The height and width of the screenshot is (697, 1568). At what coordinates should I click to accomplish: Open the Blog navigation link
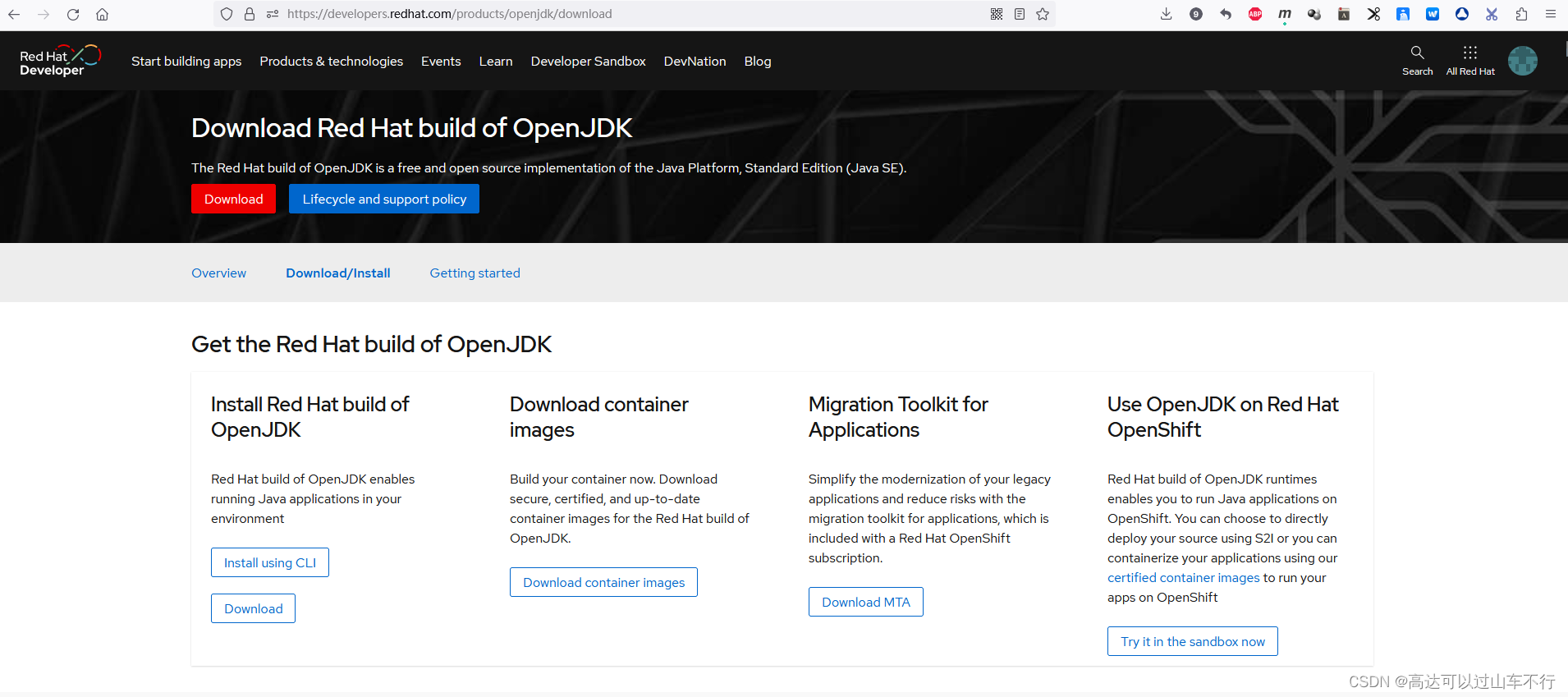click(758, 62)
